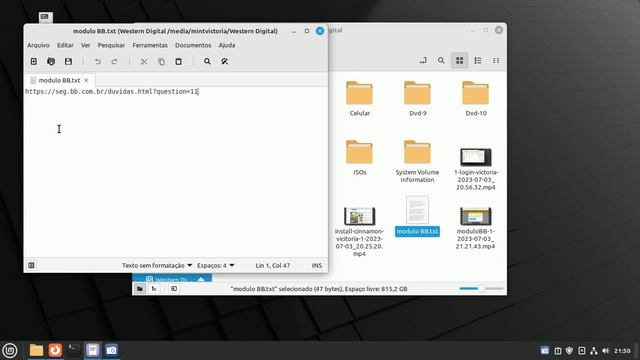Viewport: 640px width, 360px height.
Task: Switch file manager to list view
Action: tap(478, 60)
